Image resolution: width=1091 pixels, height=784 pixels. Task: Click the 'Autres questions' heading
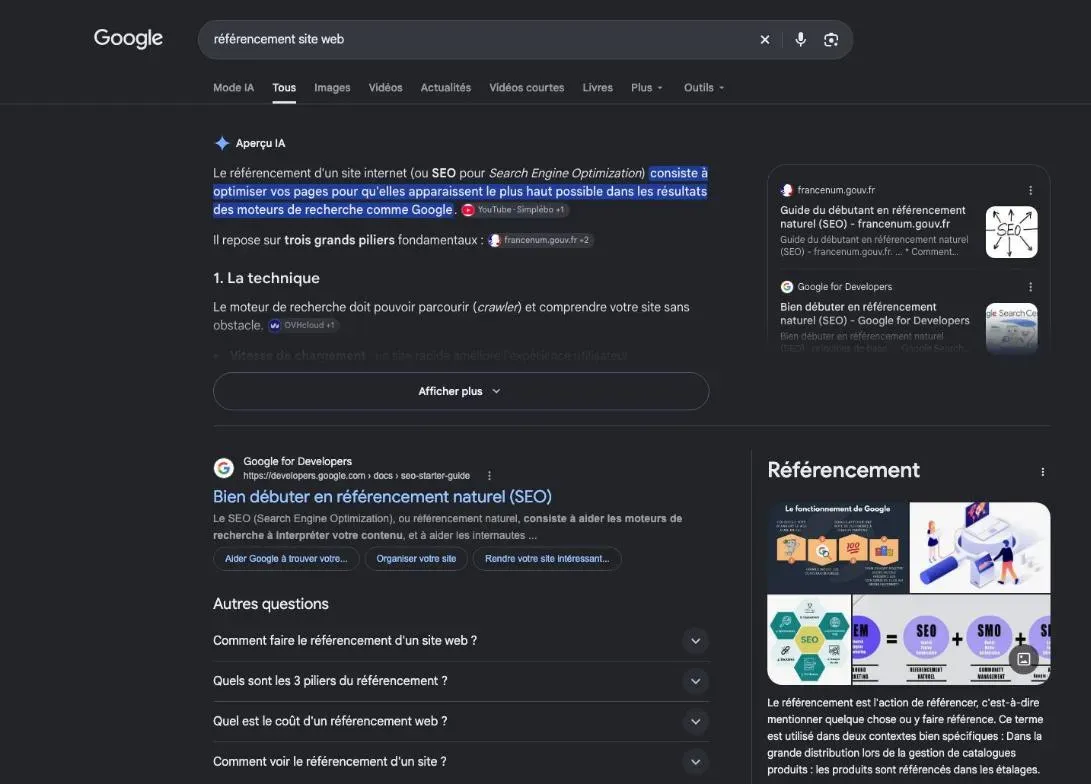tap(271, 604)
